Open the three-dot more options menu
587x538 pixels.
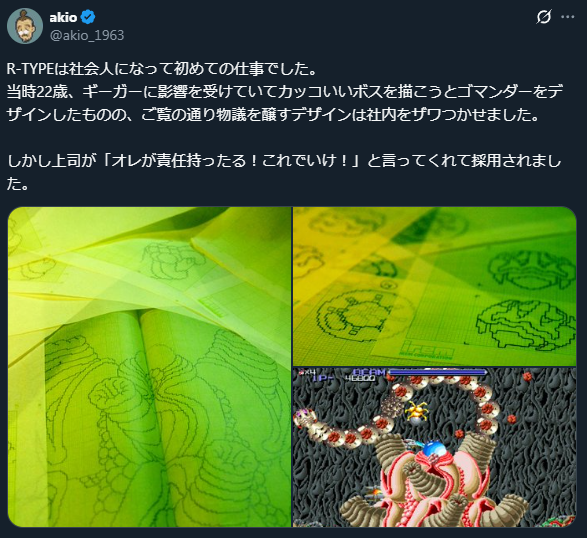(x=568, y=17)
